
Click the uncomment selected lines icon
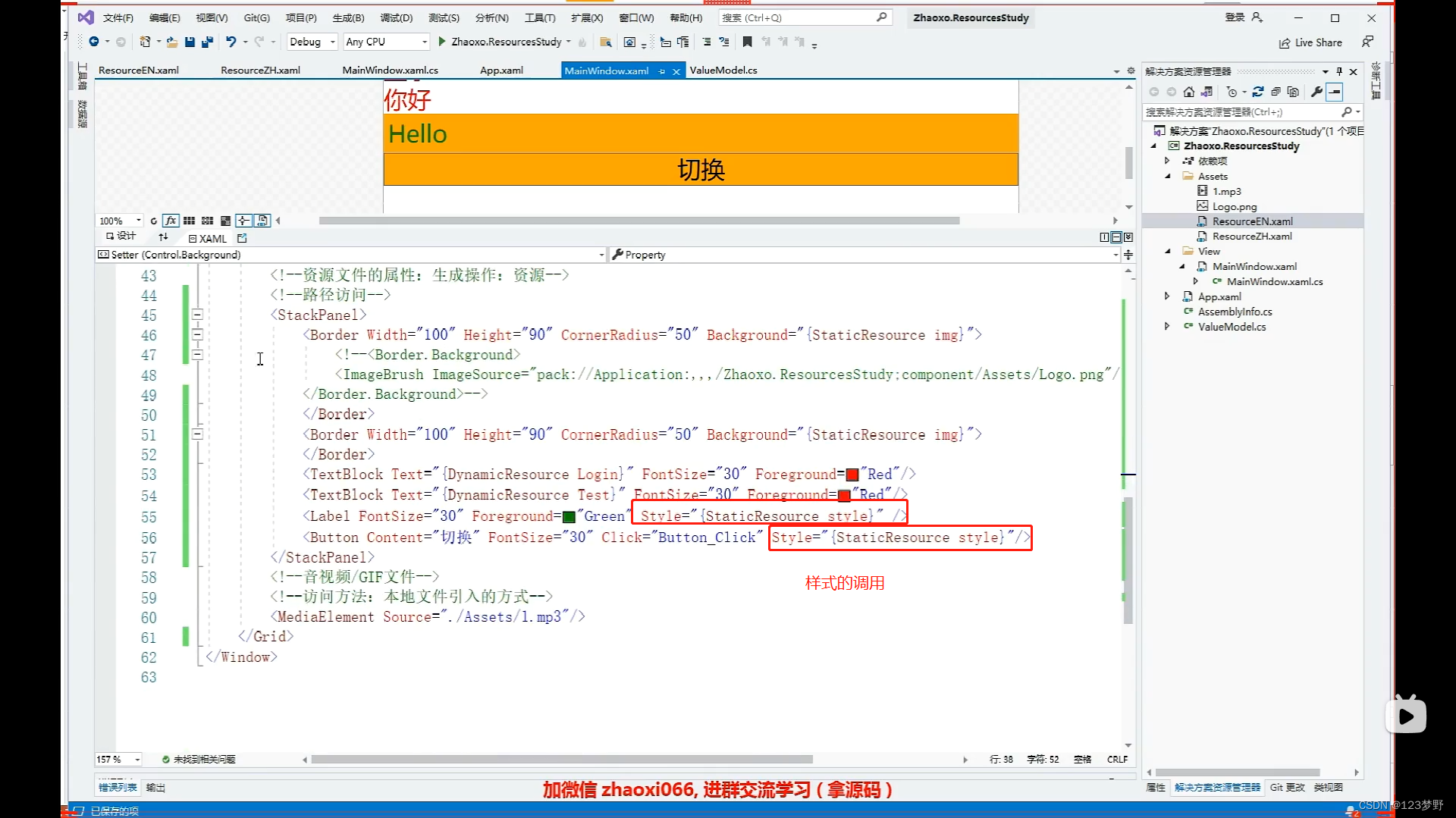pyautogui.click(x=724, y=42)
